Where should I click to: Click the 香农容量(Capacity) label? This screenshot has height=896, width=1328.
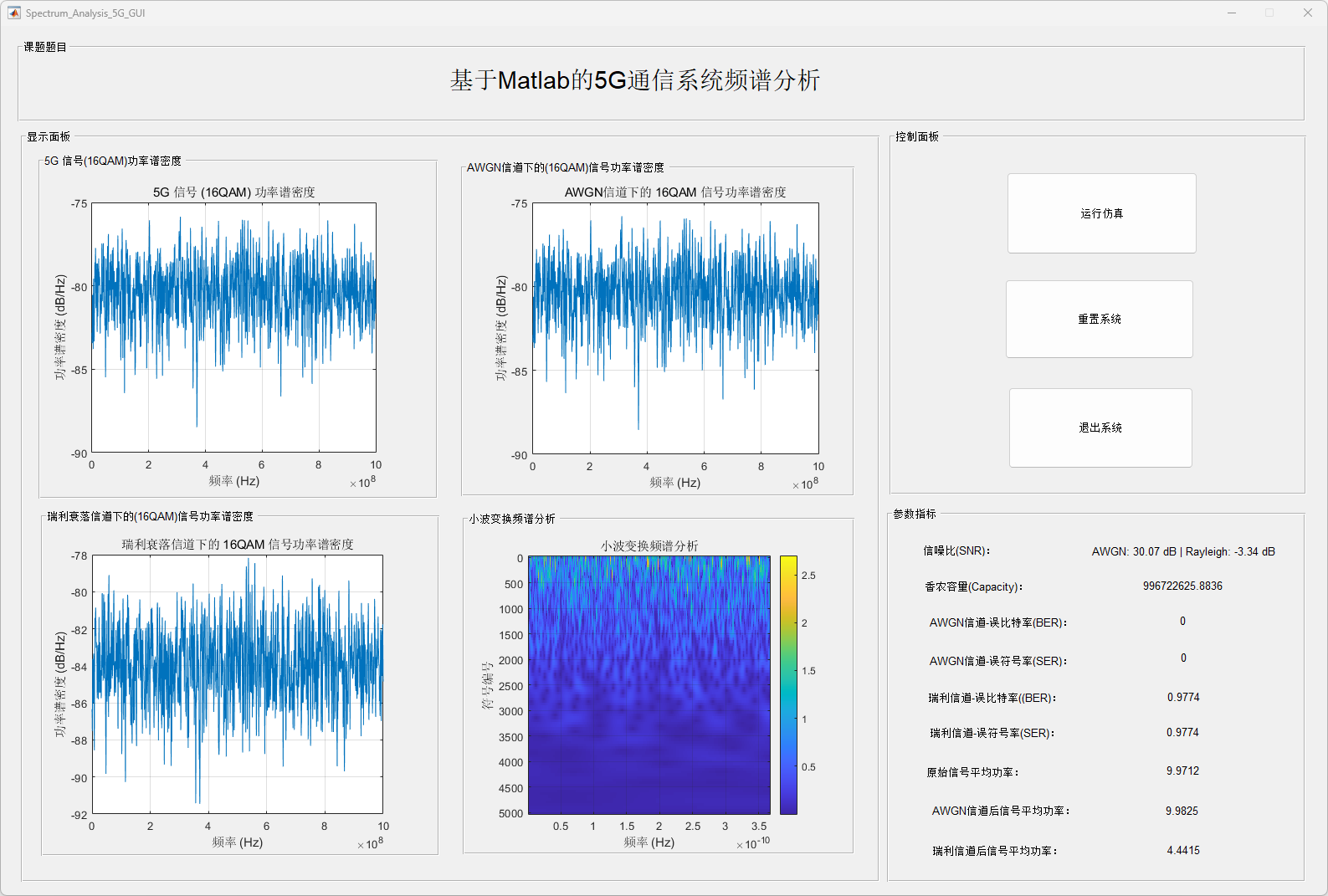point(973,586)
